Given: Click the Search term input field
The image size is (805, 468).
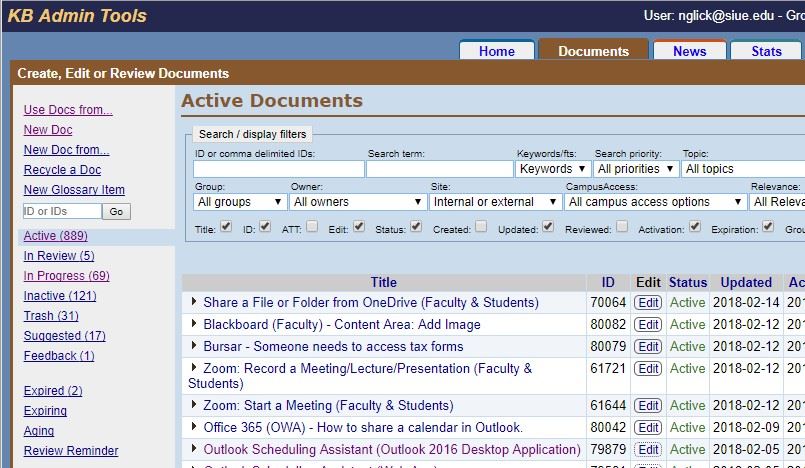Looking at the screenshot, I should pyautogui.click(x=439, y=169).
